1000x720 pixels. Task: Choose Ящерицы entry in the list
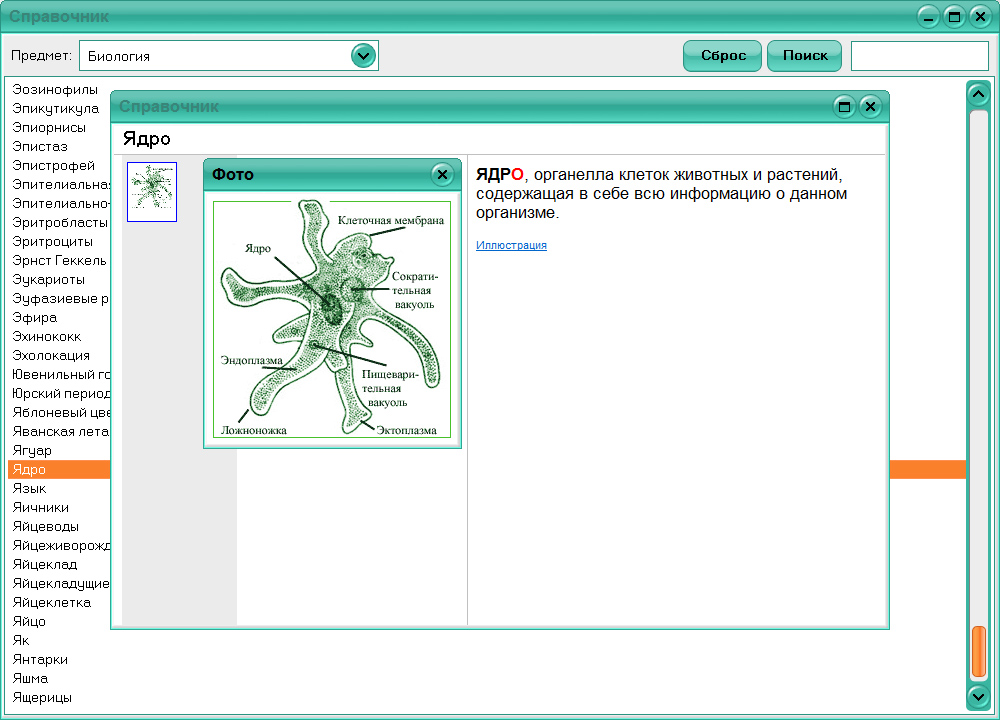[x=42, y=697]
